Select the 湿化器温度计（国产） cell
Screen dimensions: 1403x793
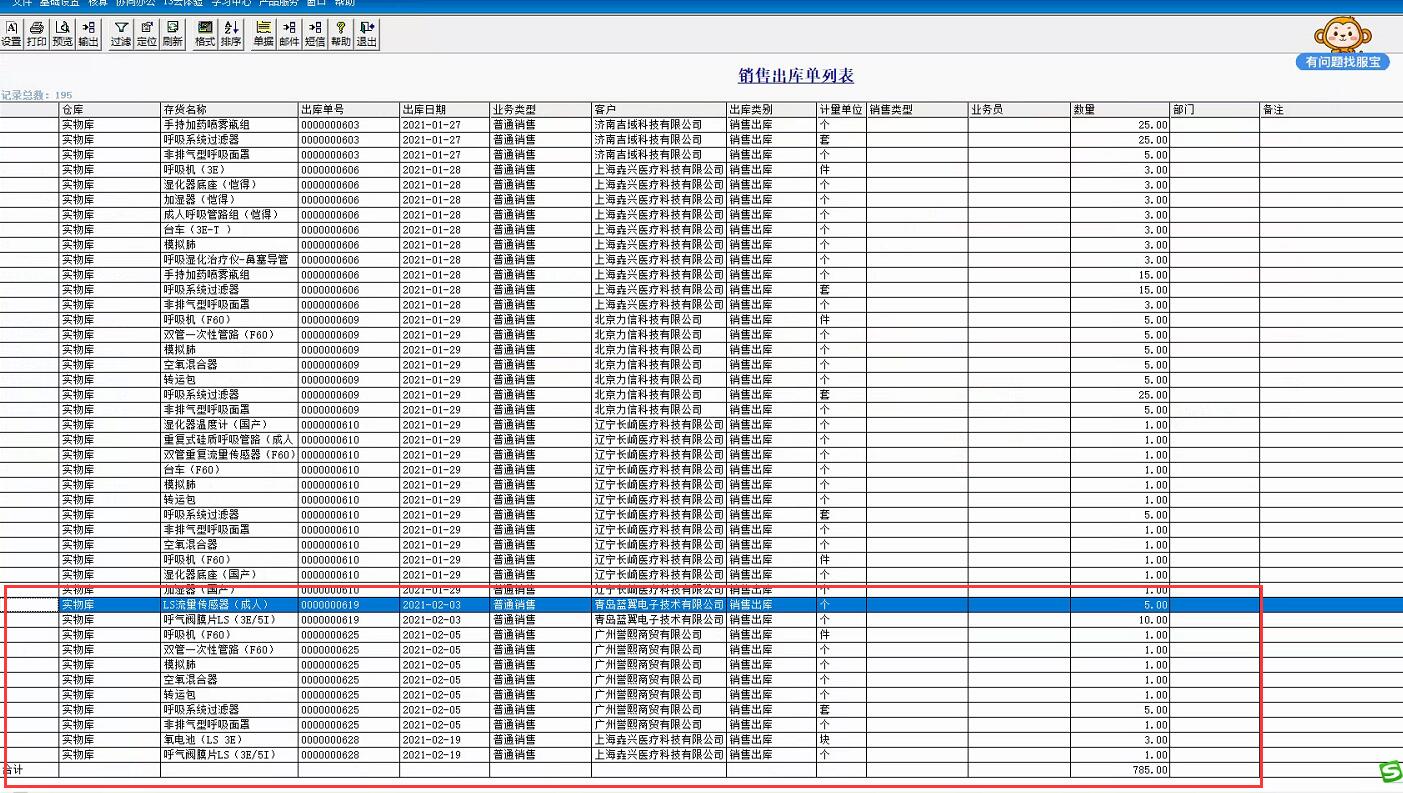pos(229,425)
